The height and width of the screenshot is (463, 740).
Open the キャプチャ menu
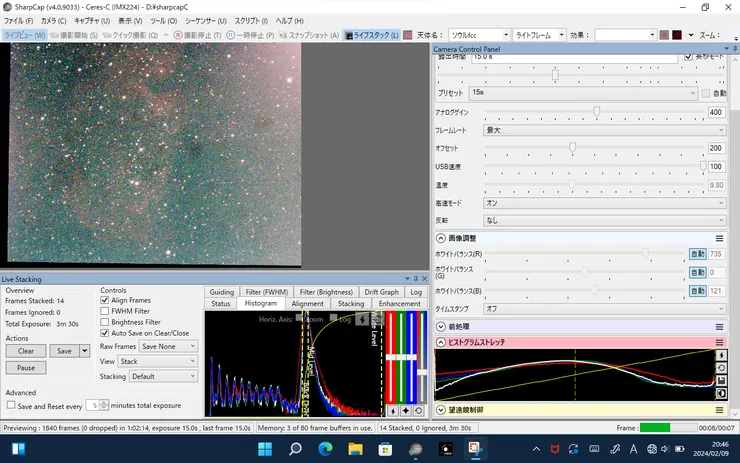tap(93, 20)
